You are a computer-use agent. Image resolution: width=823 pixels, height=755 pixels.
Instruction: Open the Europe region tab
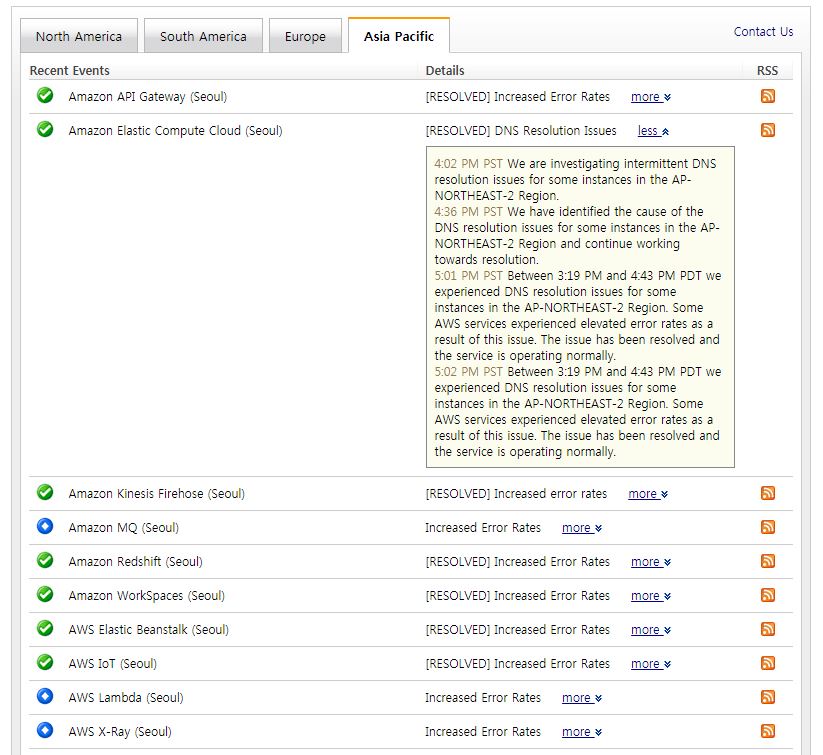[305, 36]
